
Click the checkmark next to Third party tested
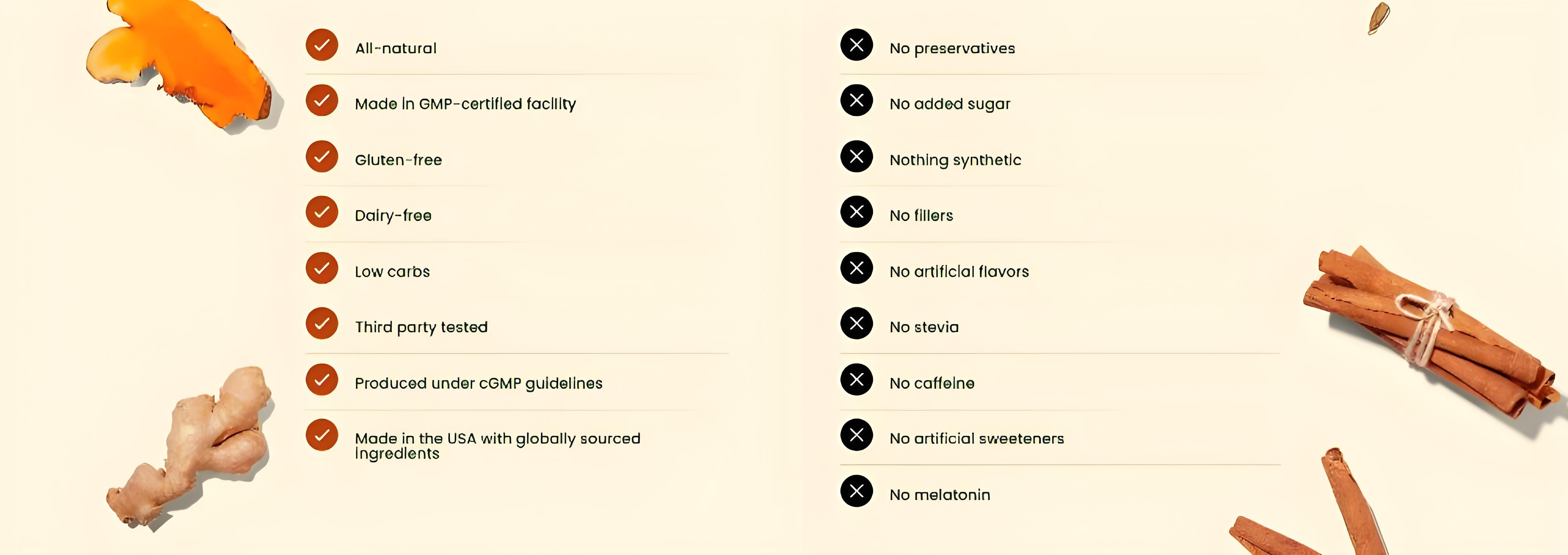(321, 323)
